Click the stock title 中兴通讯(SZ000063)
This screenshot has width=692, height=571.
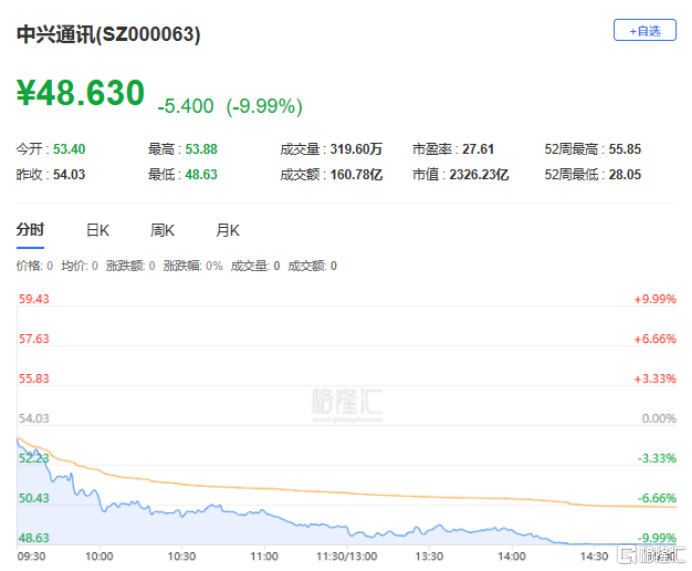point(109,34)
